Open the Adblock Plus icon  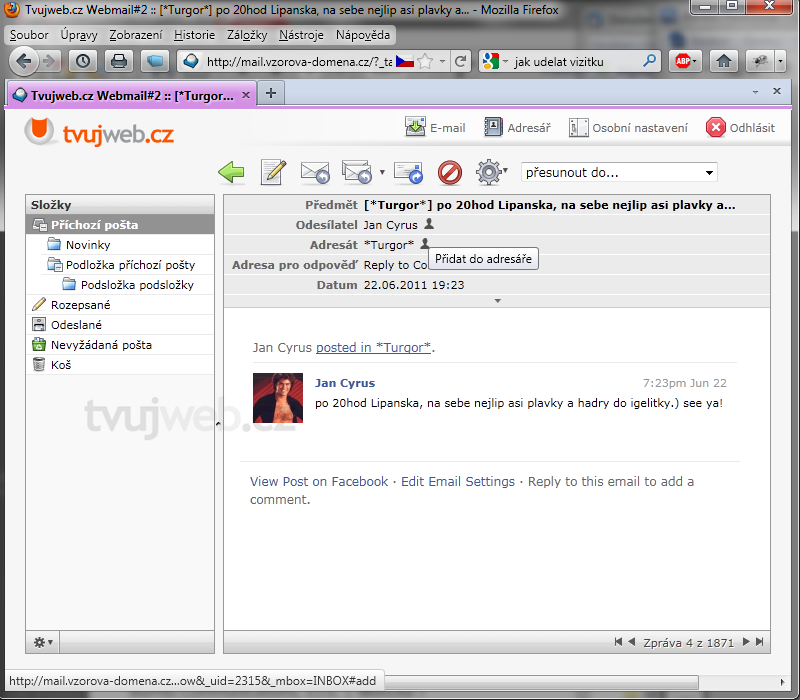click(x=684, y=61)
